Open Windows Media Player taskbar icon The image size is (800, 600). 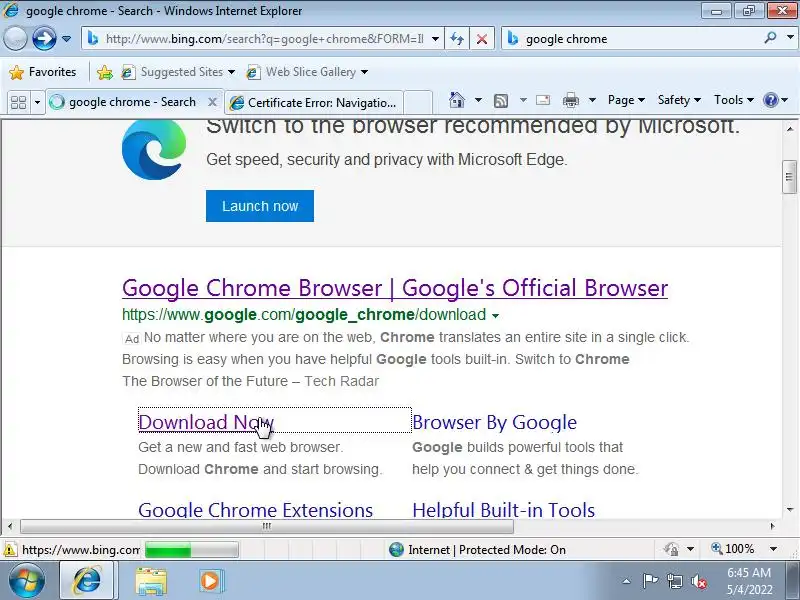[x=210, y=581]
